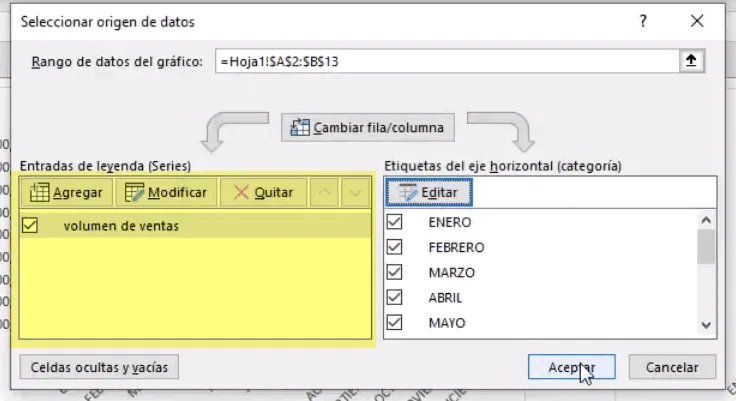Click the Rango de datos input field
The height and width of the screenshot is (401, 736).
440,61
